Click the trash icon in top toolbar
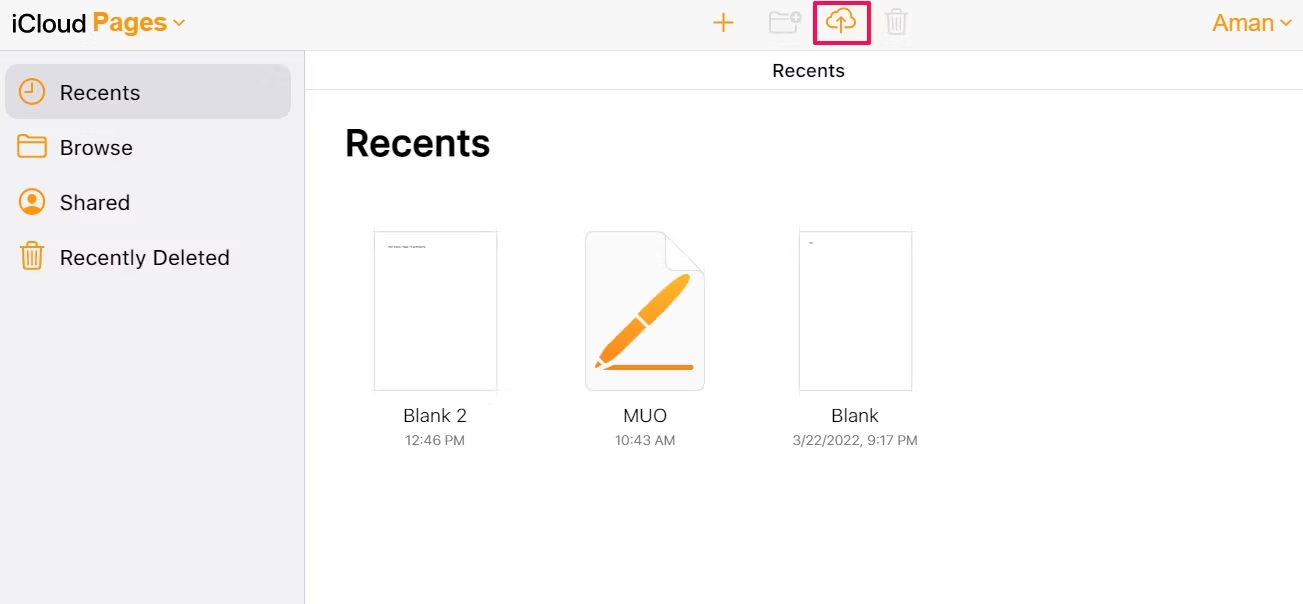The height and width of the screenshot is (604, 1303). (x=896, y=22)
